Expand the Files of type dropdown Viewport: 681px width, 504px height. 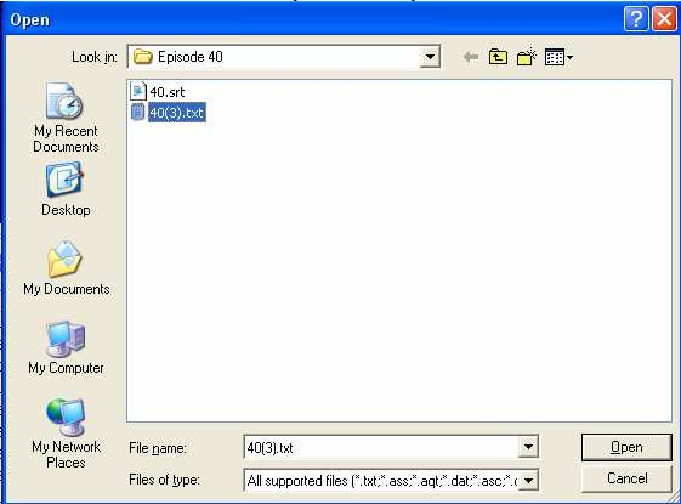[528, 481]
